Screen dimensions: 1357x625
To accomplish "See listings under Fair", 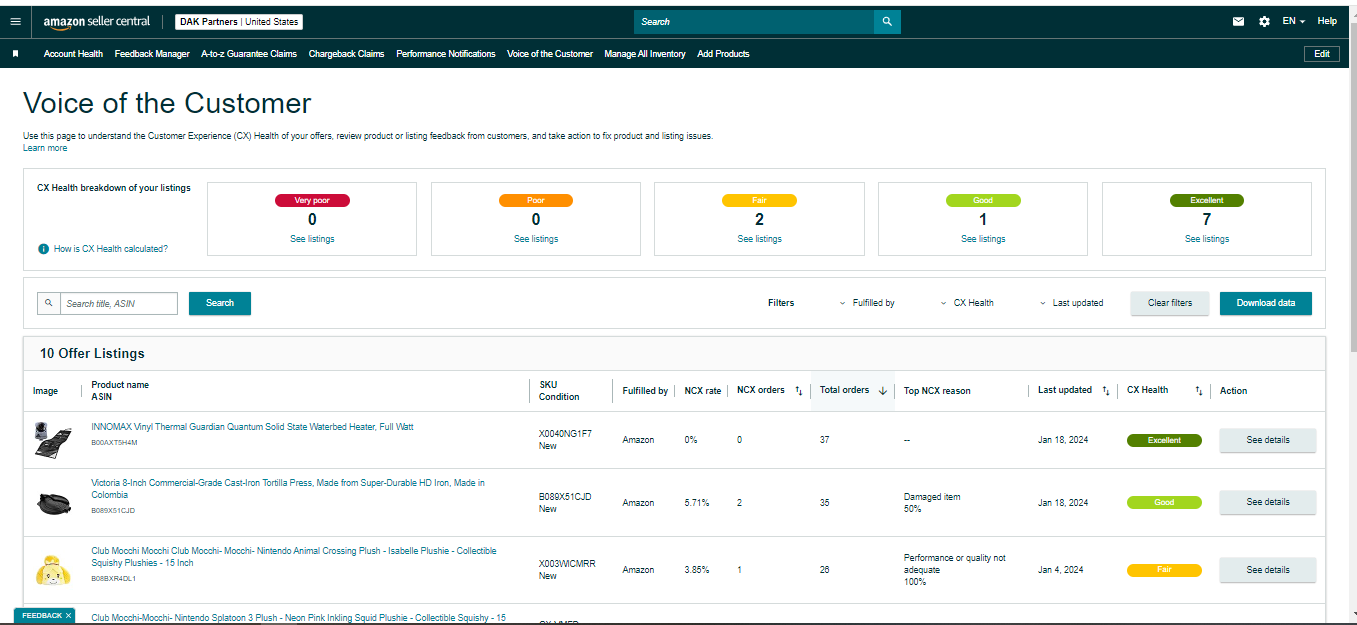I will coord(760,239).
